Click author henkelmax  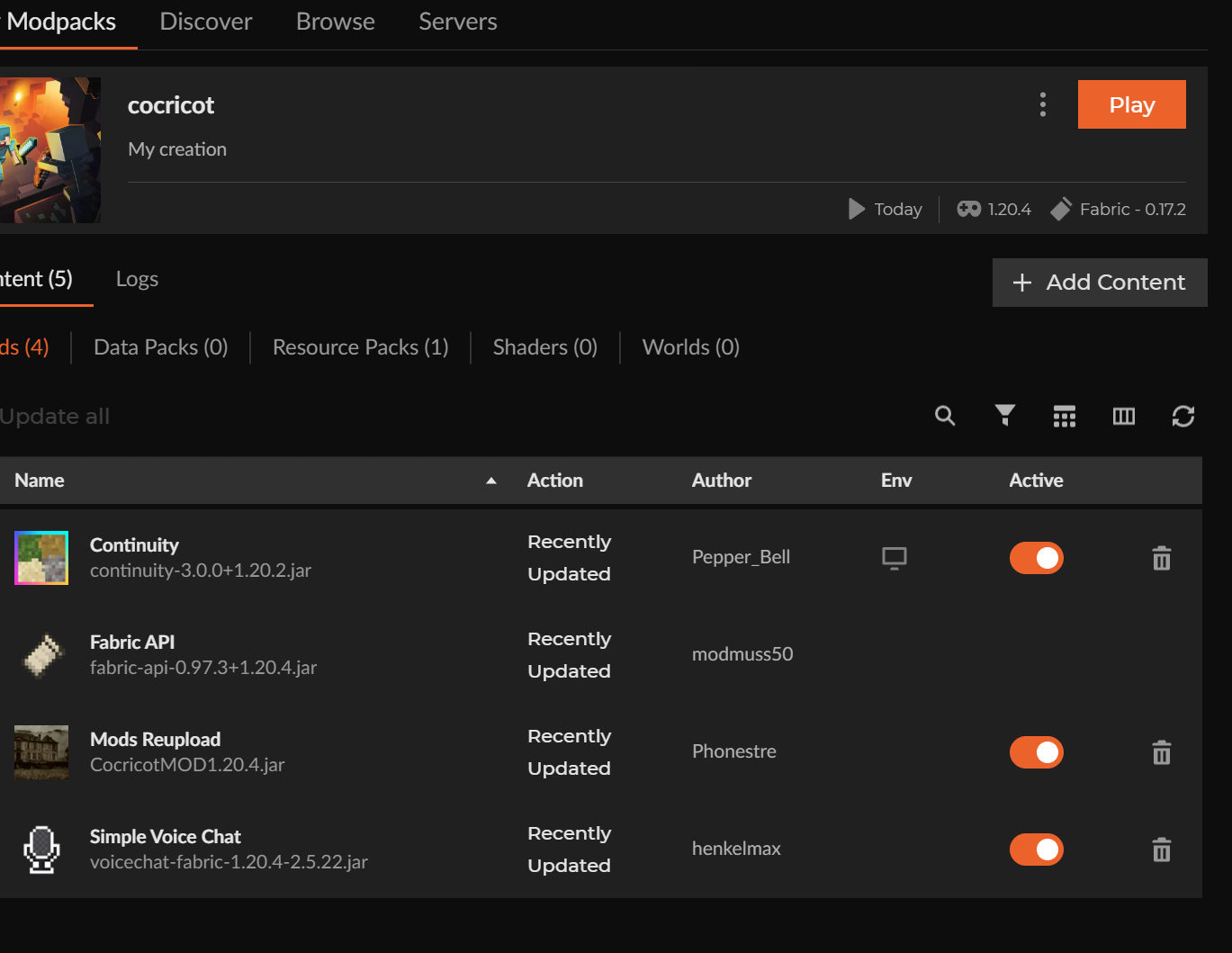coord(736,849)
